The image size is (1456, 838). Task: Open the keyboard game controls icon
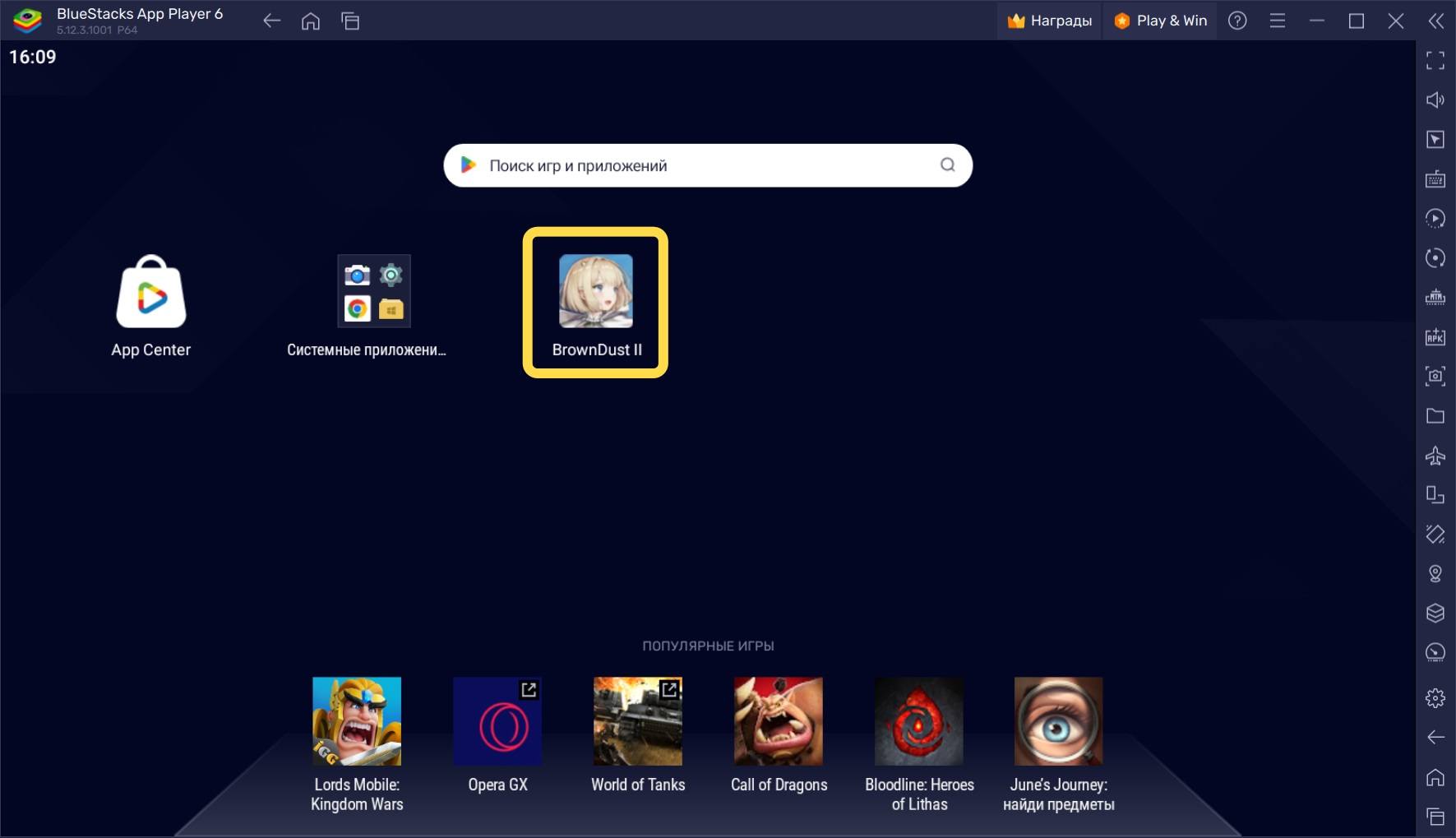pyautogui.click(x=1435, y=178)
